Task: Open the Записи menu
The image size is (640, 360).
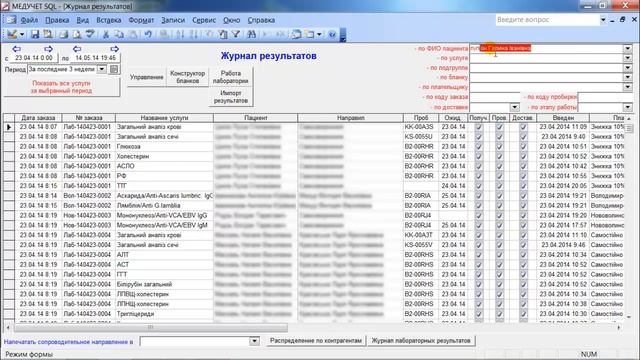Action: point(173,20)
